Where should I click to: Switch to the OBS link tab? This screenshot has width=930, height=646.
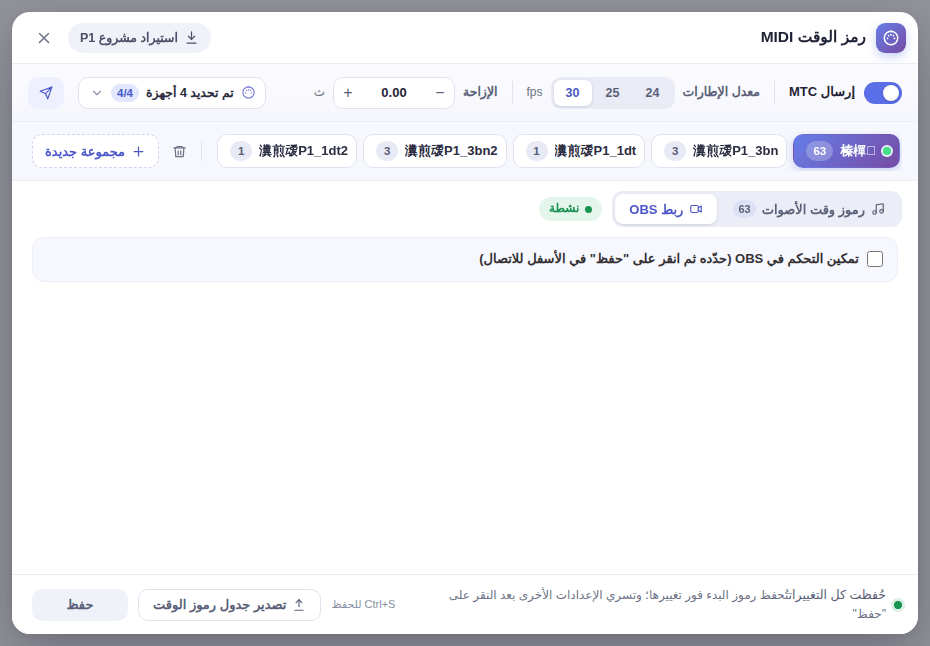pyautogui.click(x=665, y=209)
